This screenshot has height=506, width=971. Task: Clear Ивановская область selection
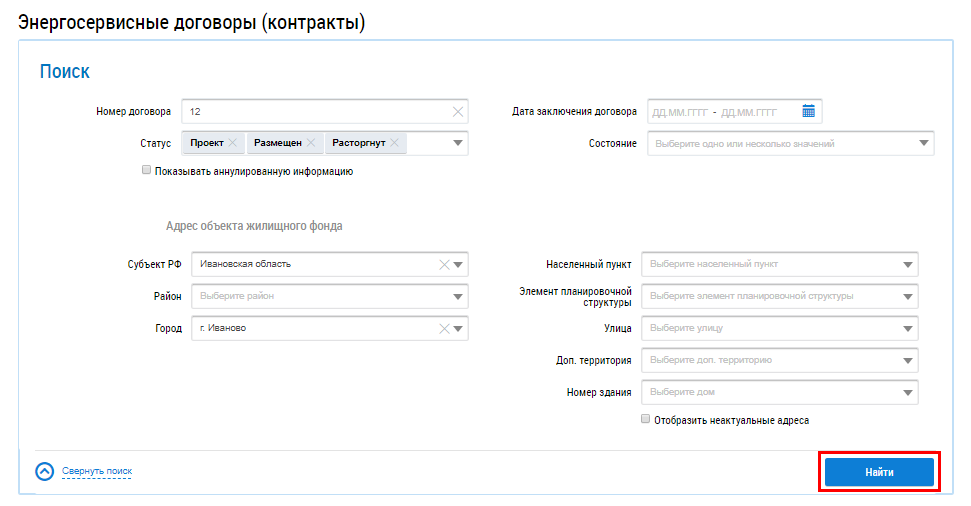[x=443, y=265]
